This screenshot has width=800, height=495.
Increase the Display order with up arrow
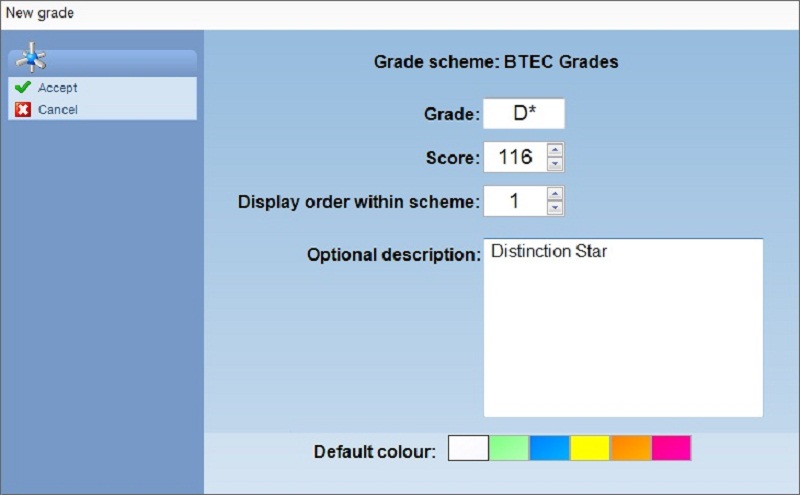(x=555, y=194)
